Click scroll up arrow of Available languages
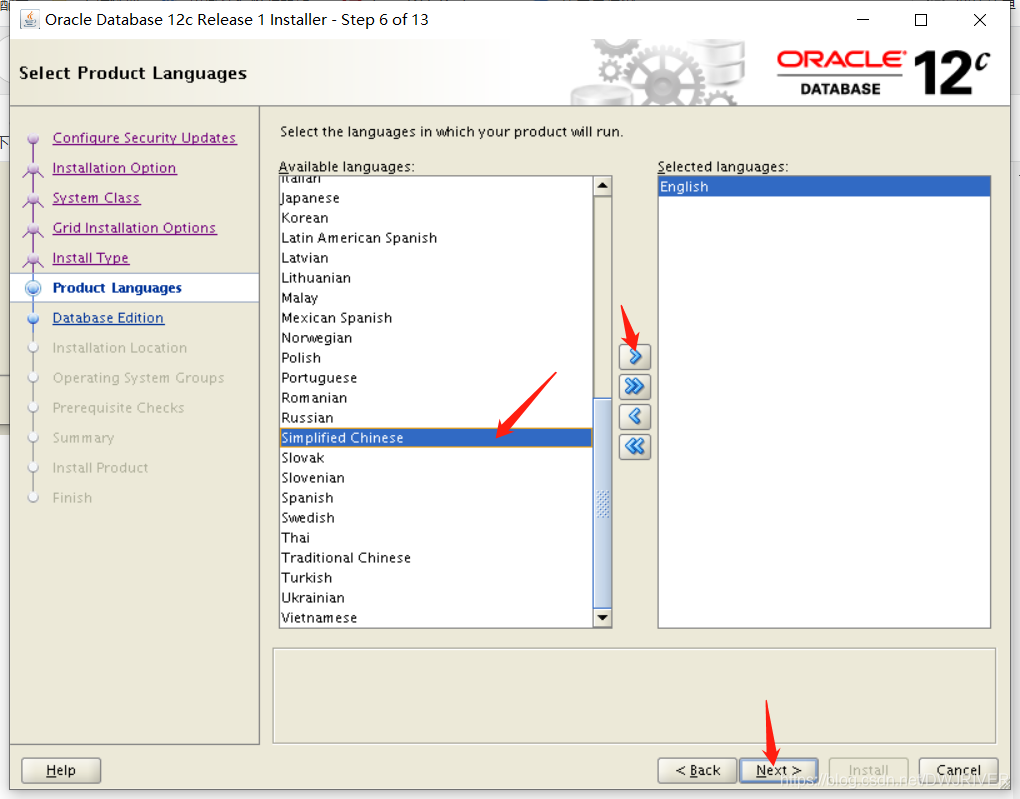 tap(602, 186)
